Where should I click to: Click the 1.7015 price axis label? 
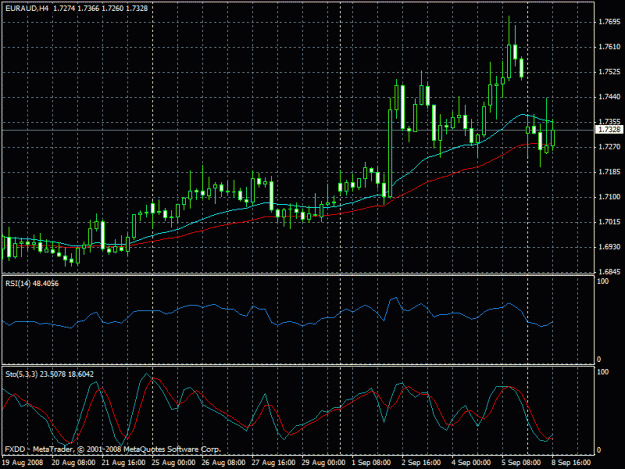click(x=609, y=222)
